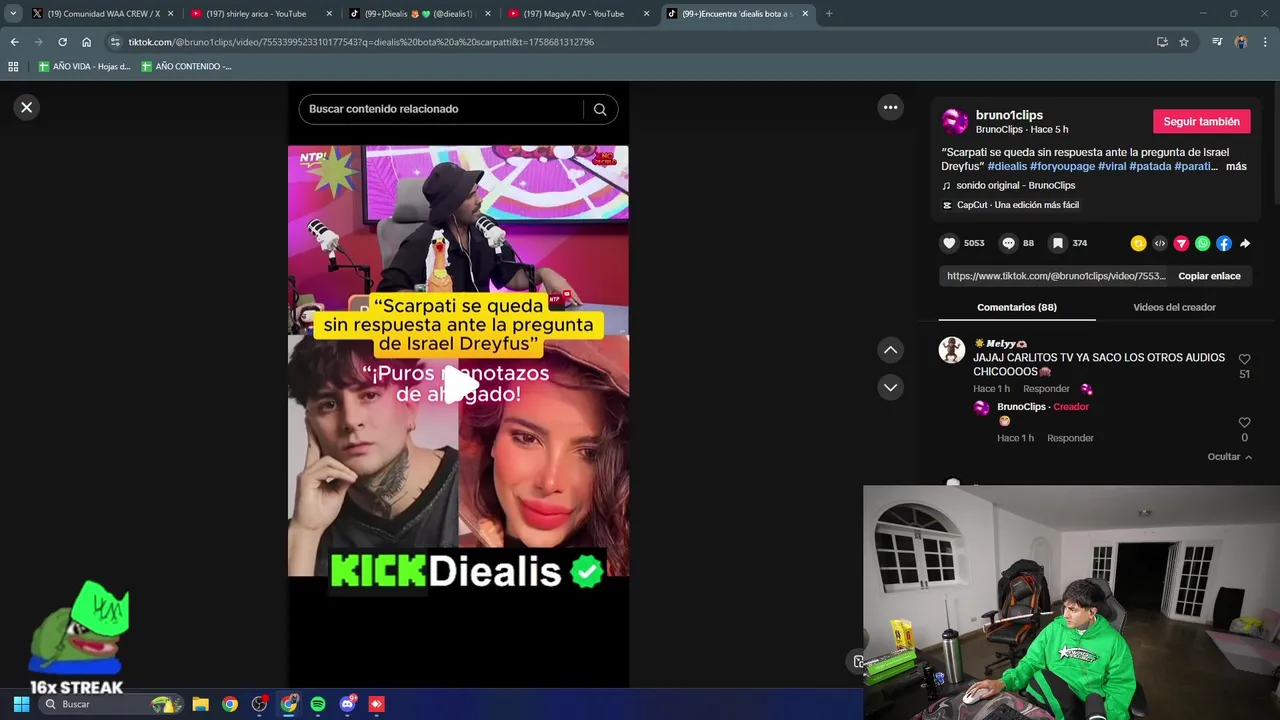Open 'AÑO CONTENIDO' bookmark
Viewport: 1280px width, 720px height.
(x=187, y=66)
